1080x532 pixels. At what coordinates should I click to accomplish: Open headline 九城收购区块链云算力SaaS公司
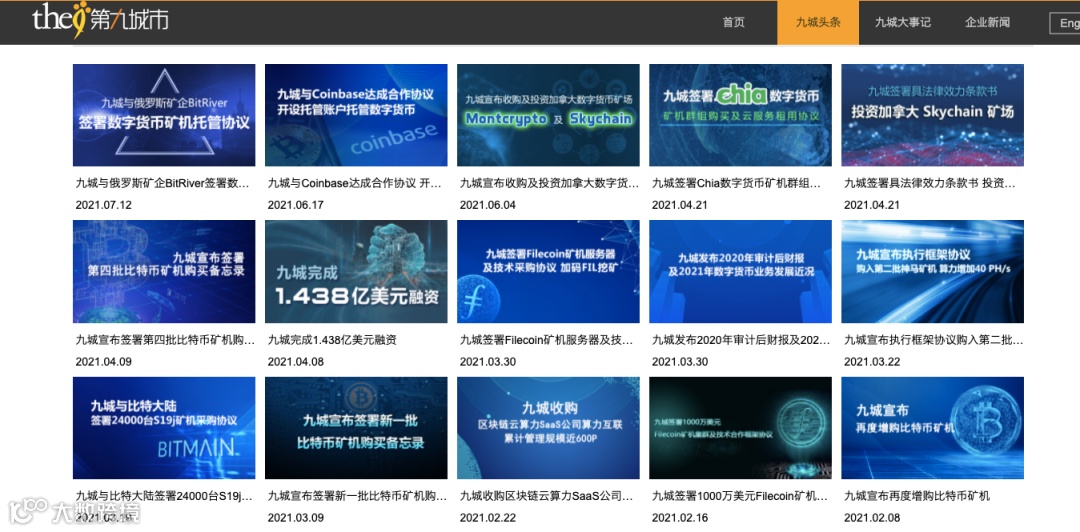coord(546,495)
